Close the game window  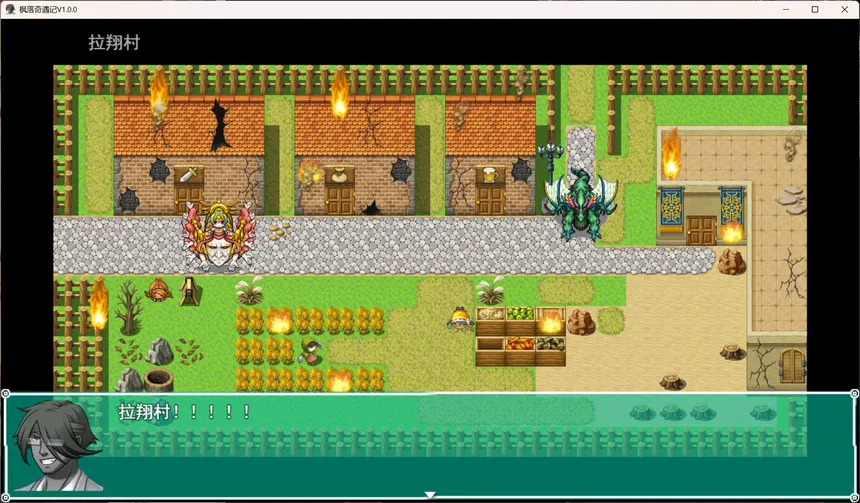point(845,9)
